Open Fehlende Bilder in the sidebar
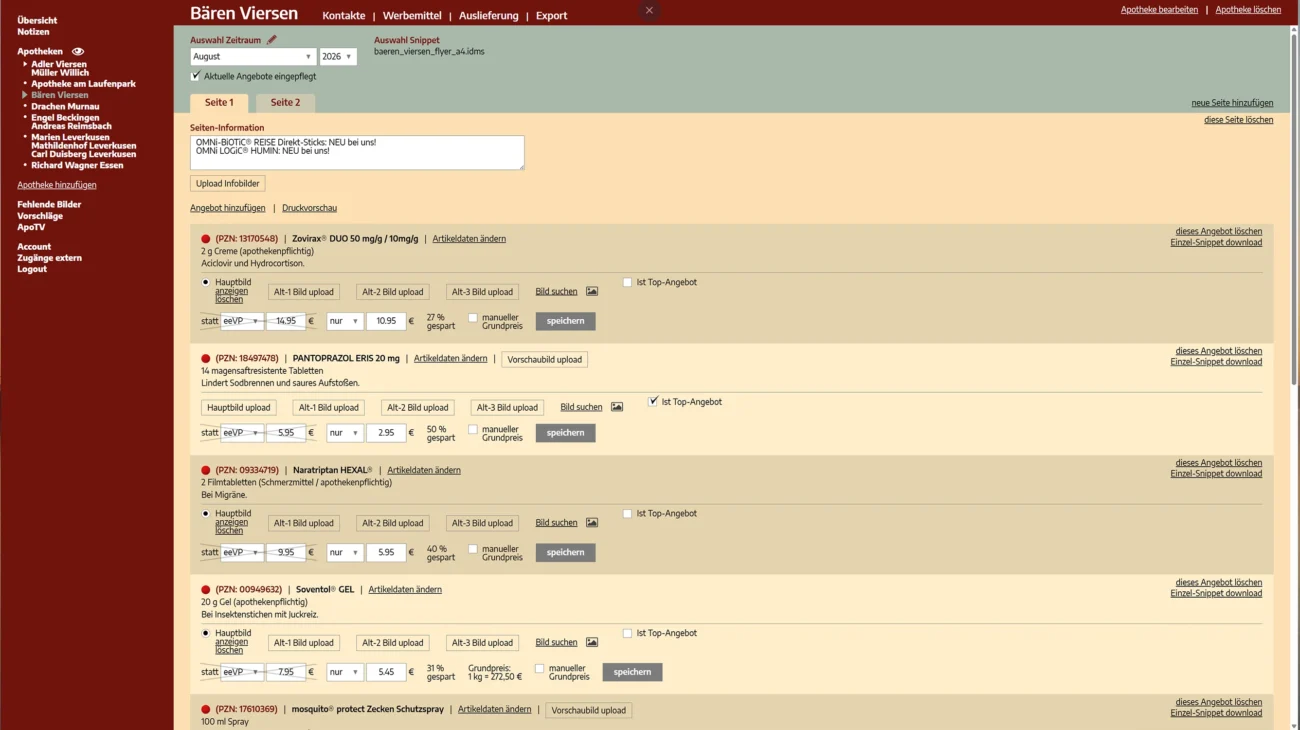 (x=49, y=204)
